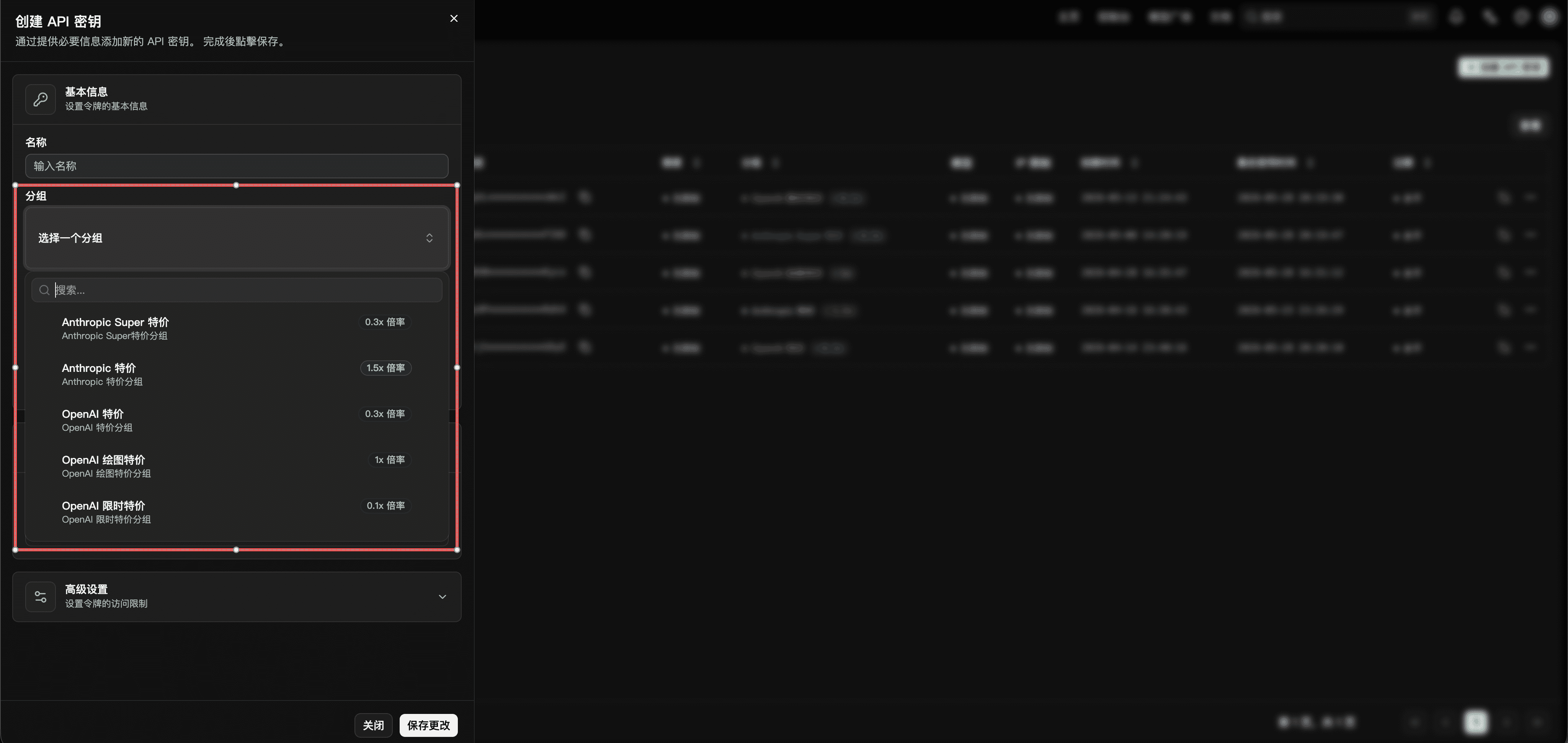Screen dimensions: 1568x743
Task: Choose the Anthropic 特价 group option
Action: coord(237,374)
